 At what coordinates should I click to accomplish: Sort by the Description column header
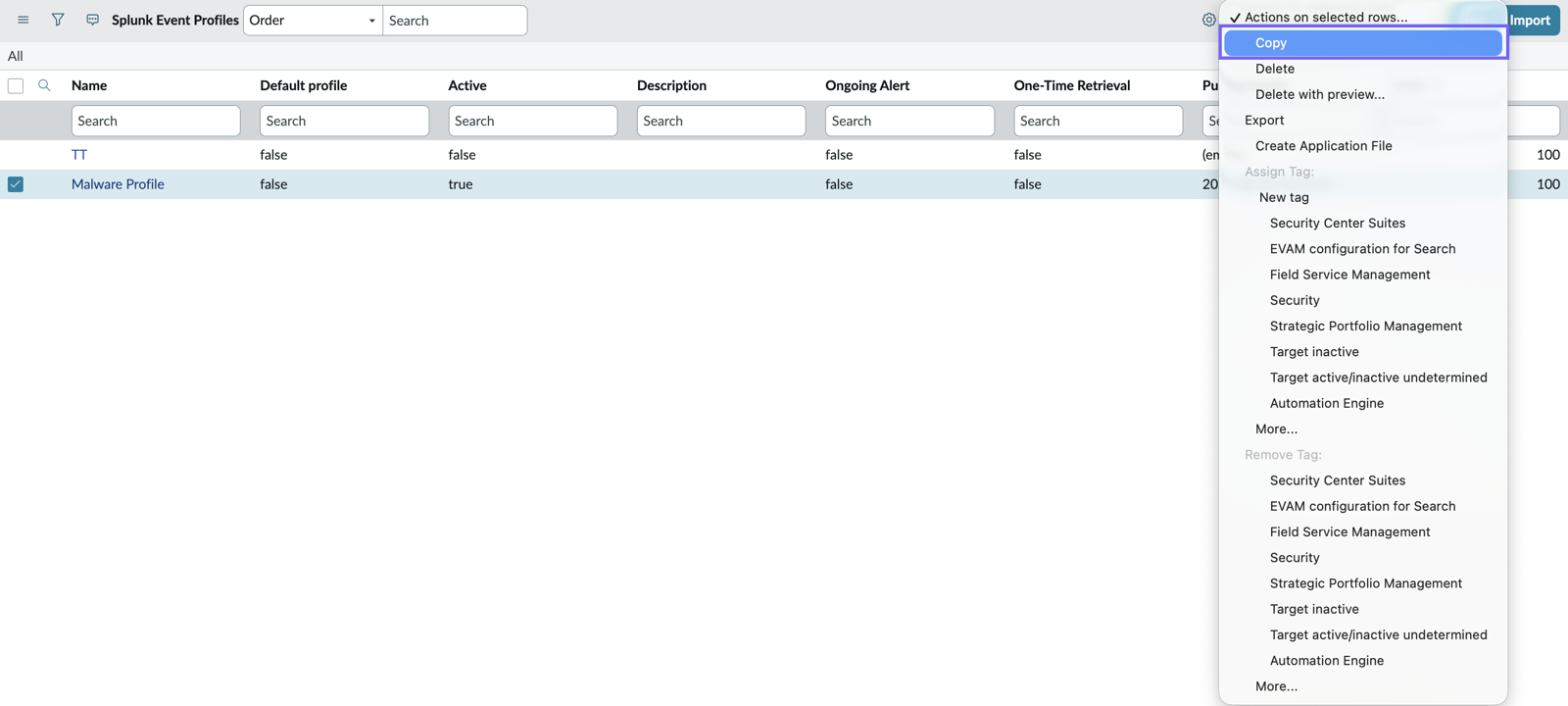pos(671,85)
